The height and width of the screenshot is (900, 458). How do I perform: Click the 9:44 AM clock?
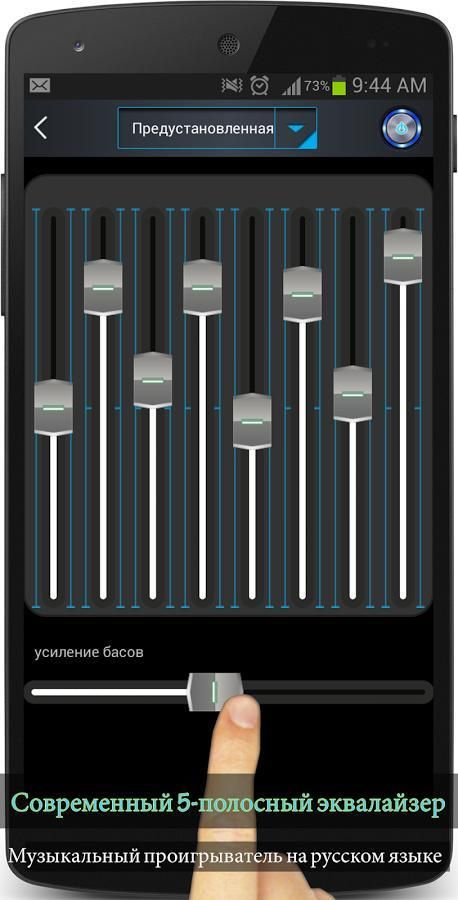[x=389, y=86]
